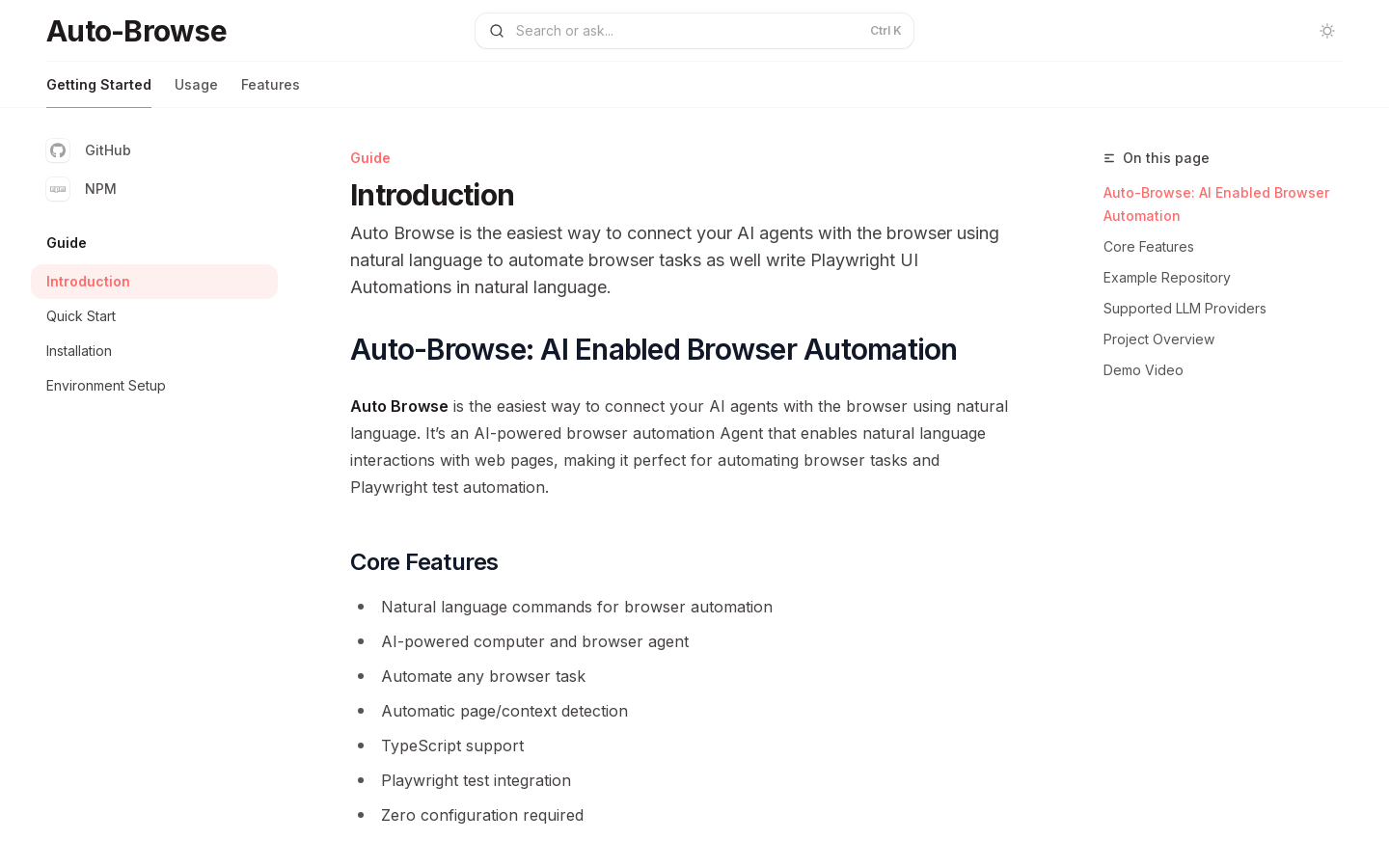Screen dimensions: 1389x868
Task: Click 'Automate any browser task' bullet
Action: click(x=483, y=676)
